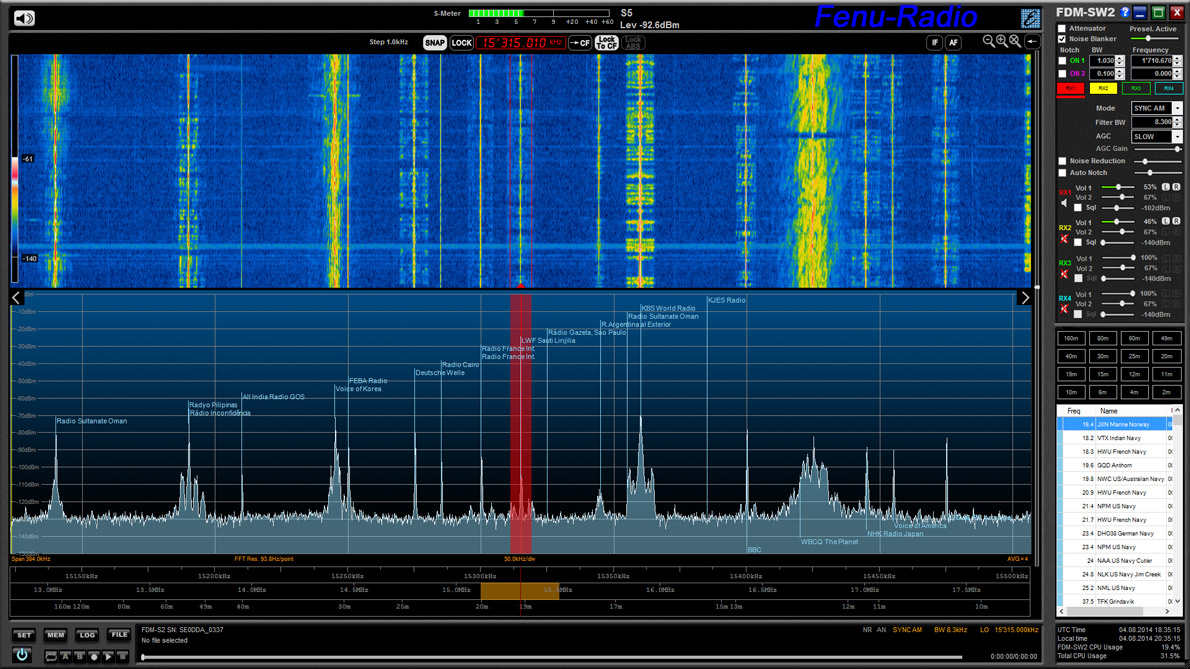Screen dimensions: 1190x669
Task: Switch audio display to AF mode
Action: point(953,43)
